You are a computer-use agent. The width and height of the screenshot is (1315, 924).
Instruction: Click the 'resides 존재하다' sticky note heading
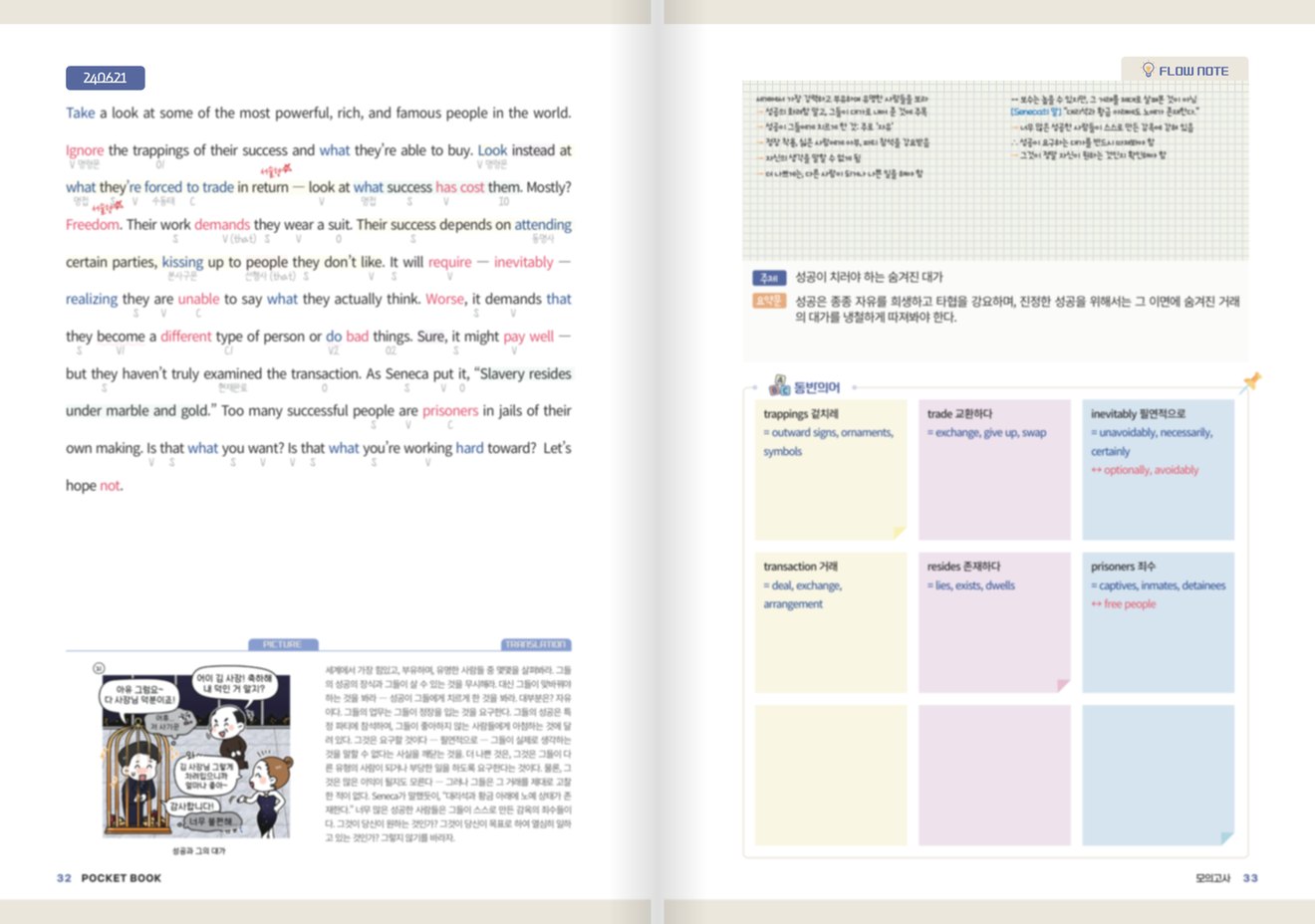point(963,567)
